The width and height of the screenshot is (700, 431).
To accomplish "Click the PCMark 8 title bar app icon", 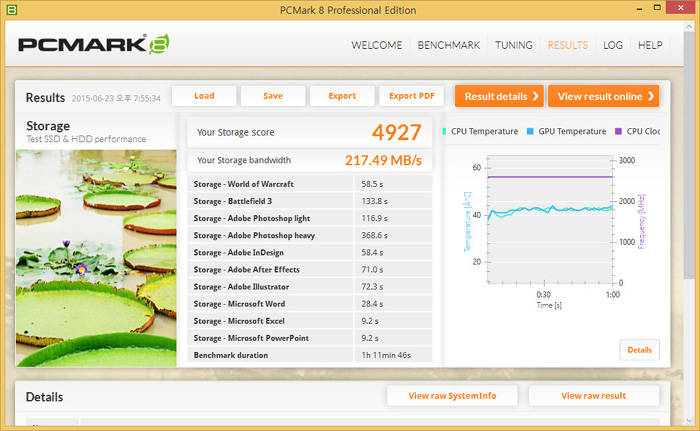I will (12, 9).
